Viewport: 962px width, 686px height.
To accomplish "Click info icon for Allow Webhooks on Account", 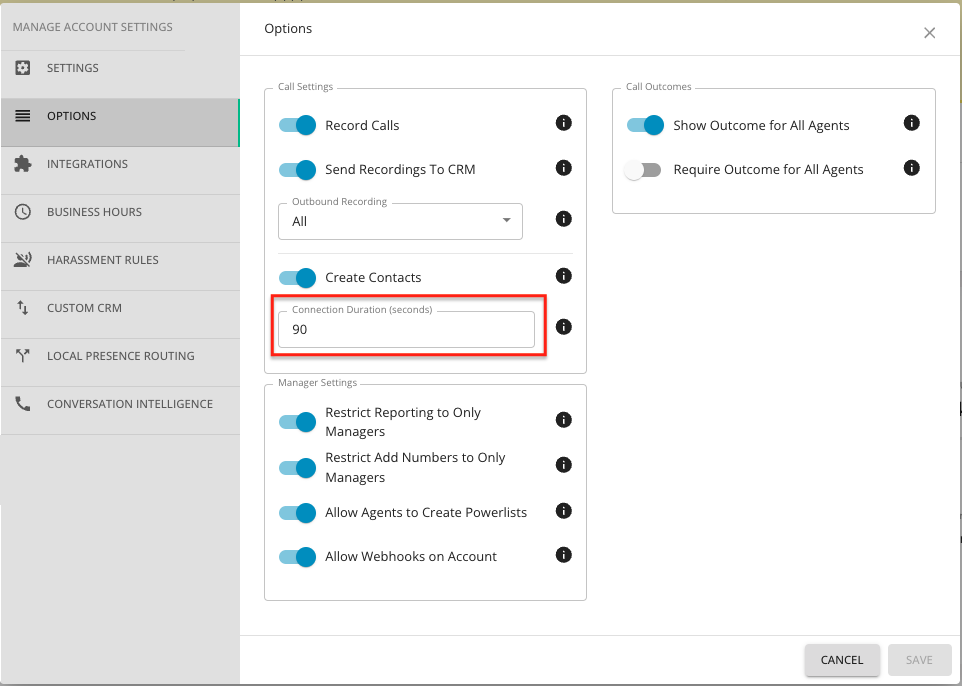I will pos(563,555).
